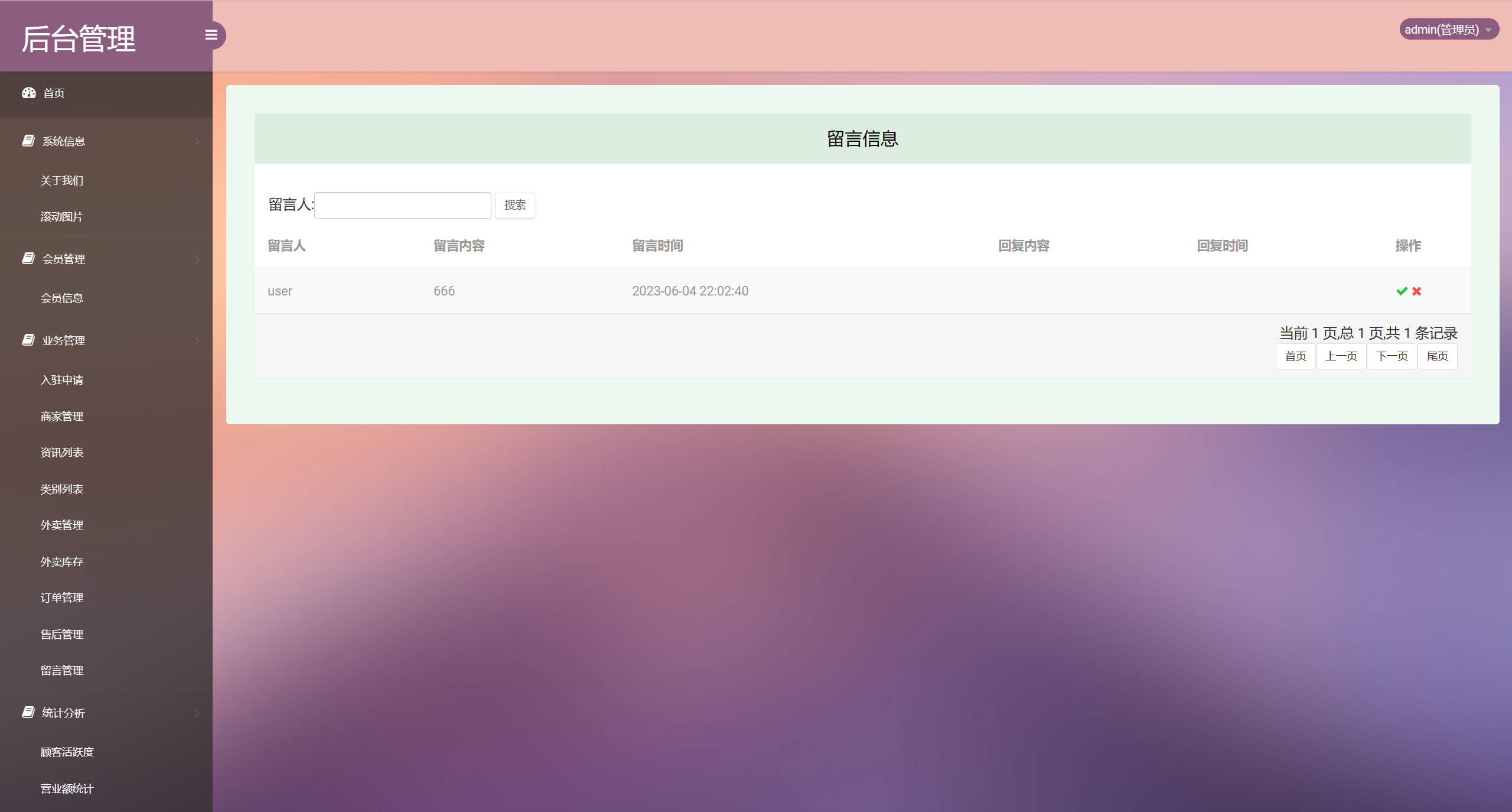Click the book icon next to 统计分析
1512x812 pixels.
click(x=28, y=712)
